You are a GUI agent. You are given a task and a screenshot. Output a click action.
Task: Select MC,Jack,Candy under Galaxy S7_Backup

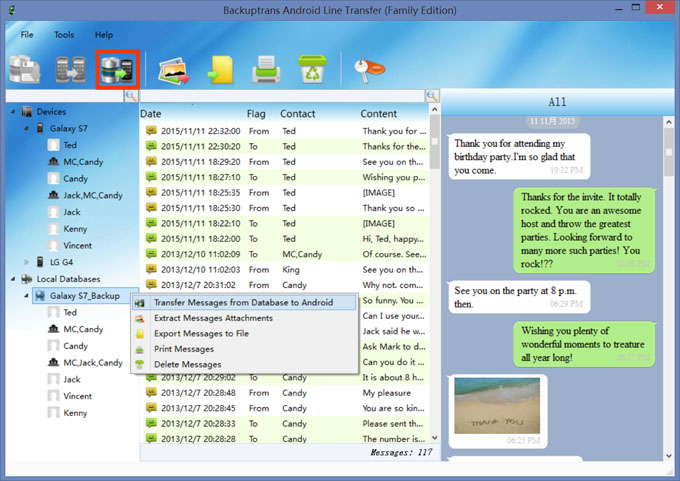coord(93,363)
